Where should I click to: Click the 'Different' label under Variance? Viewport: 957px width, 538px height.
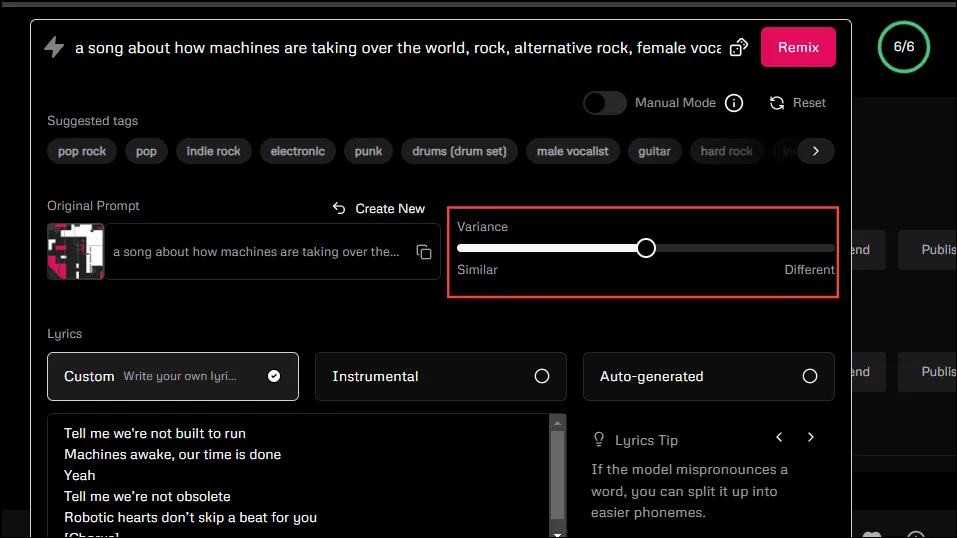click(x=809, y=270)
